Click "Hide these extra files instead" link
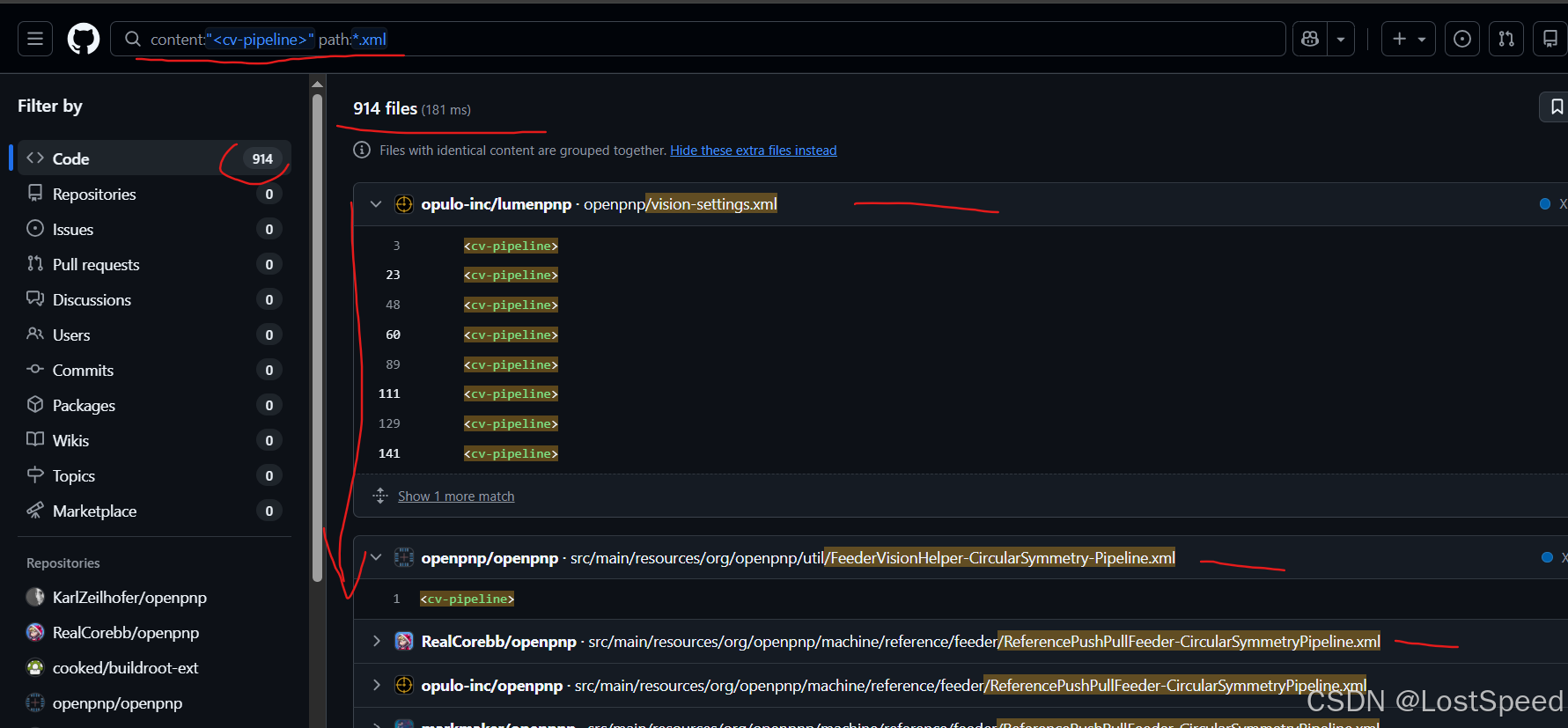The height and width of the screenshot is (728, 1568). pyautogui.click(x=754, y=151)
